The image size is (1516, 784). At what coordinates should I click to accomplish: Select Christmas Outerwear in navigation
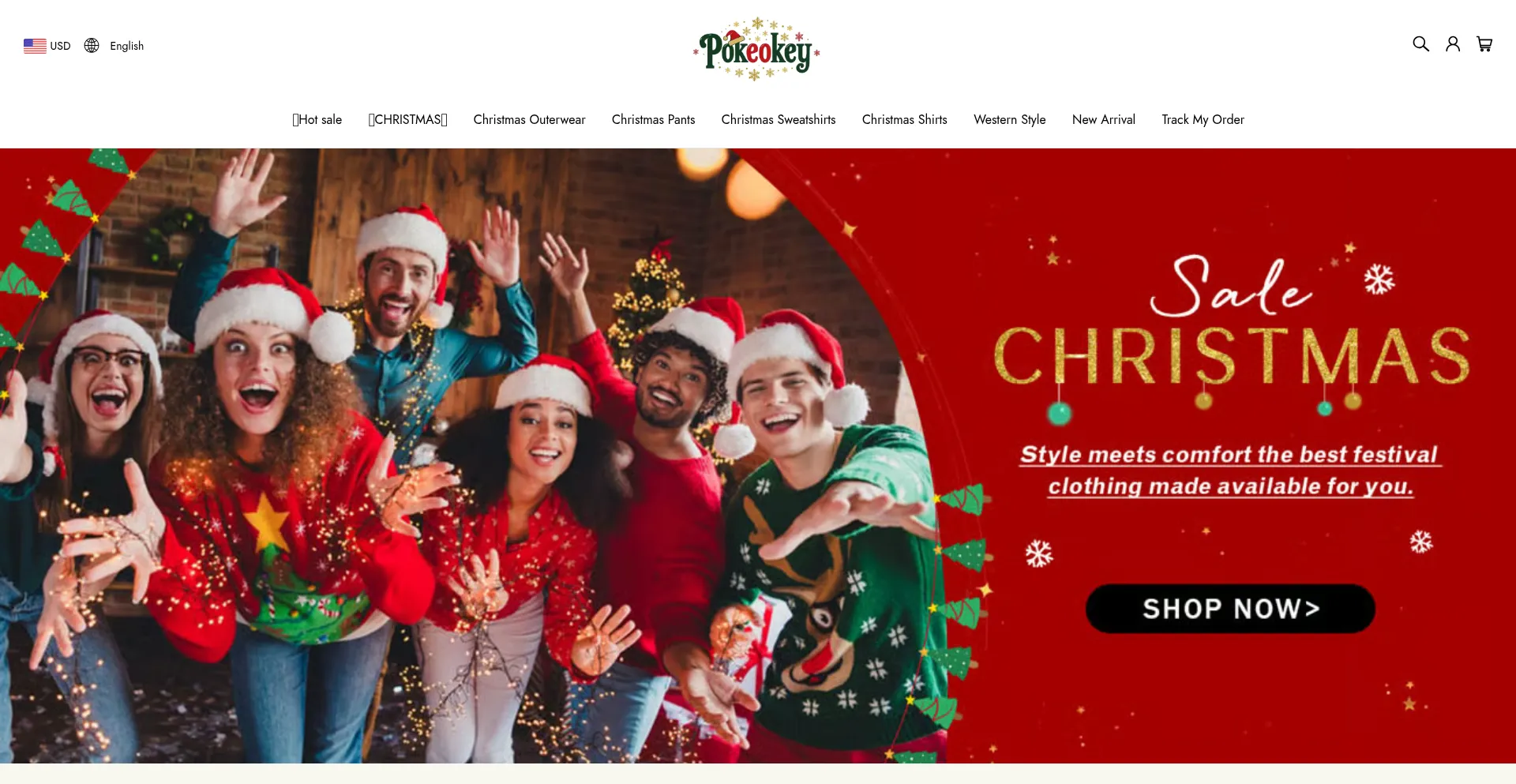(529, 120)
